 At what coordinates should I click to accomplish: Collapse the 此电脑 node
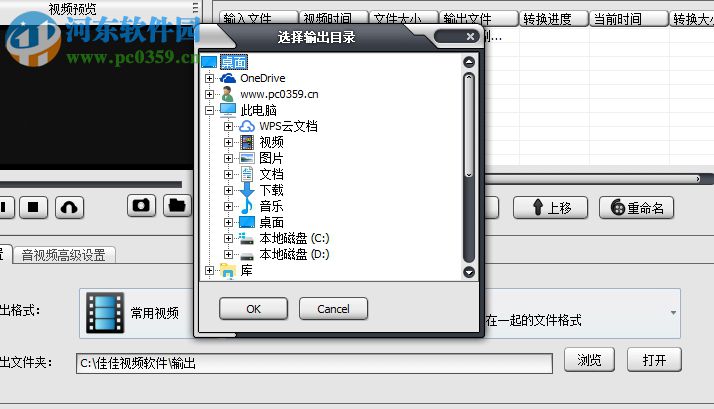click(x=209, y=110)
